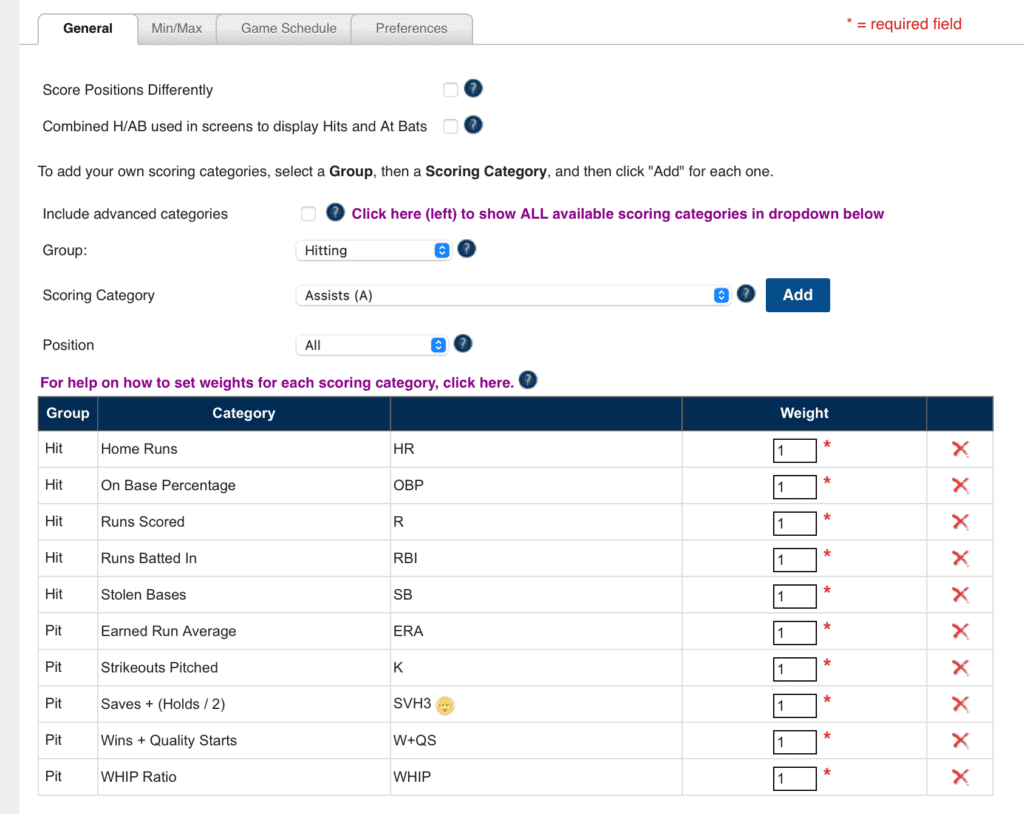The height and width of the screenshot is (814, 1024).
Task: Open the Group dropdown showing Hitting
Action: [x=374, y=250]
